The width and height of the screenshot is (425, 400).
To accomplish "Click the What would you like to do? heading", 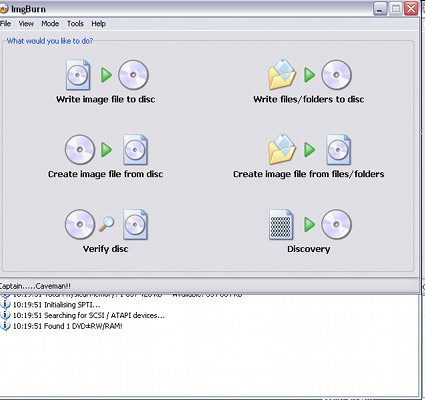I will [x=50, y=41].
